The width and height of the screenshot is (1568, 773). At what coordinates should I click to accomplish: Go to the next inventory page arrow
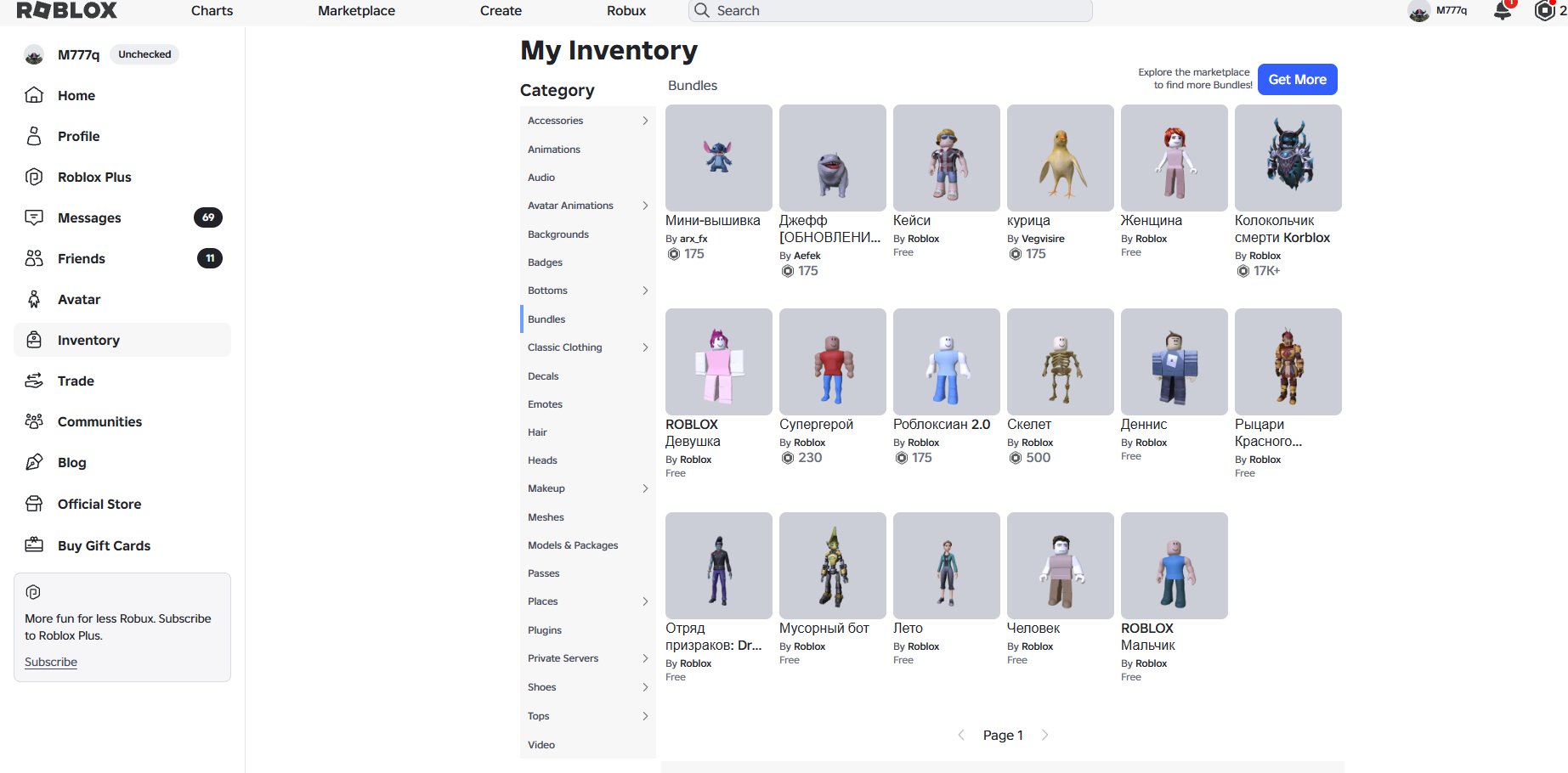tap(1044, 735)
